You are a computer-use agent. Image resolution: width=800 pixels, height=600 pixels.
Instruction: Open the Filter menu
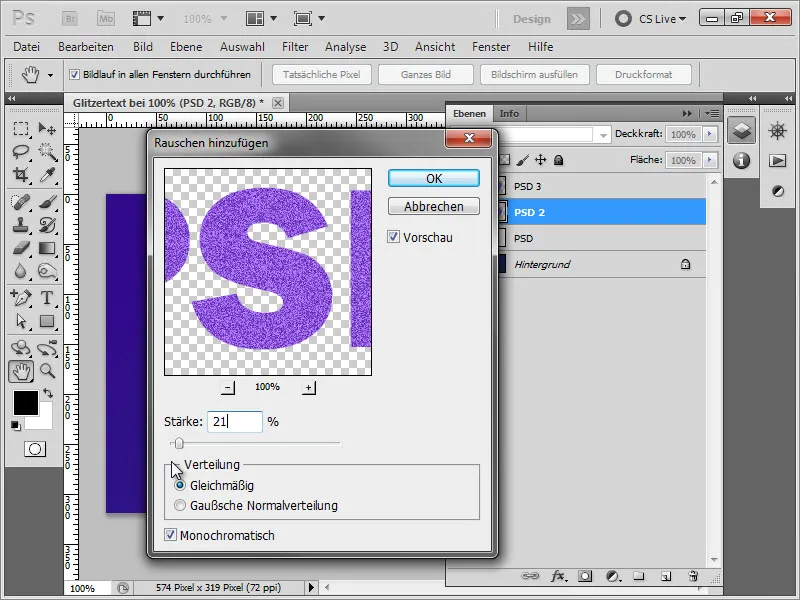(295, 47)
